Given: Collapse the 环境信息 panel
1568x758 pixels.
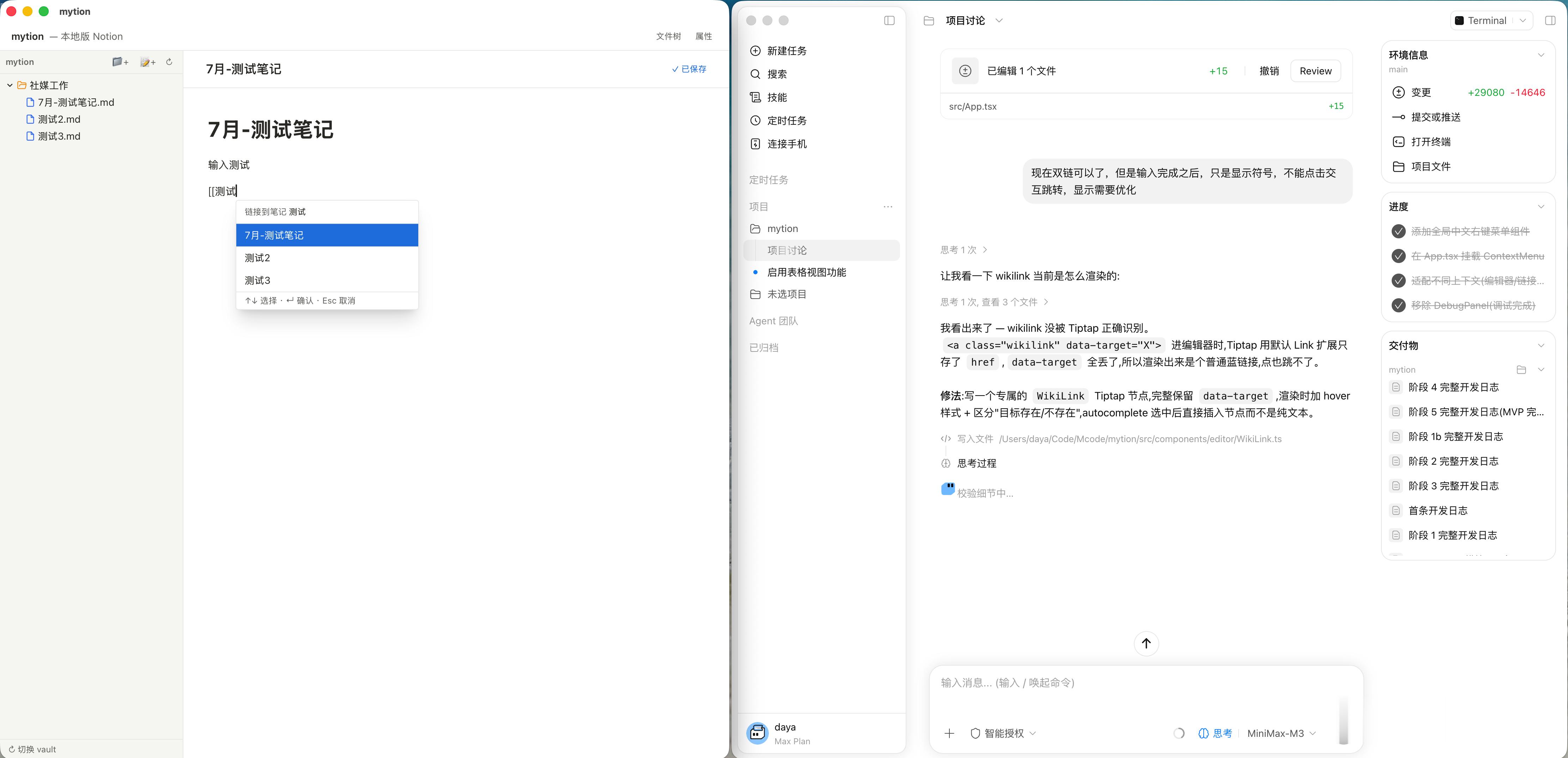Looking at the screenshot, I should (1541, 55).
